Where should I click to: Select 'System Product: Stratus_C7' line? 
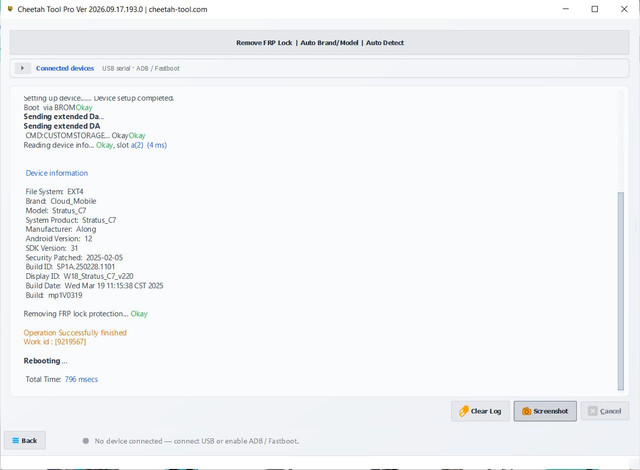tap(71, 220)
